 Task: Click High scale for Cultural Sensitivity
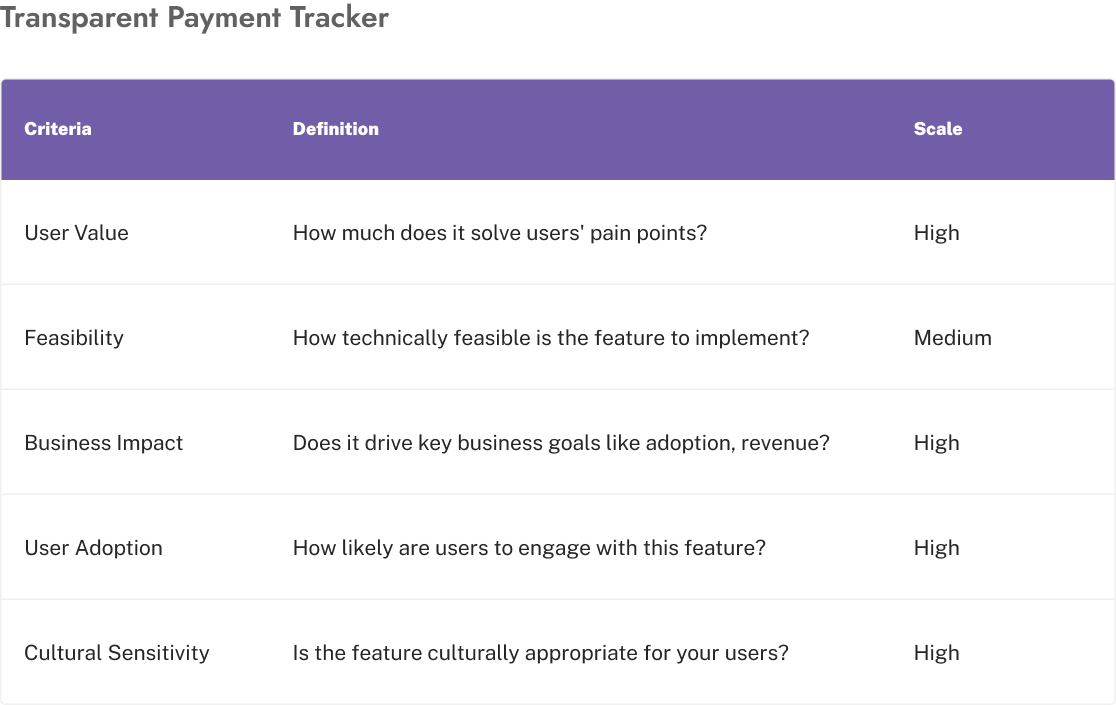(x=937, y=653)
